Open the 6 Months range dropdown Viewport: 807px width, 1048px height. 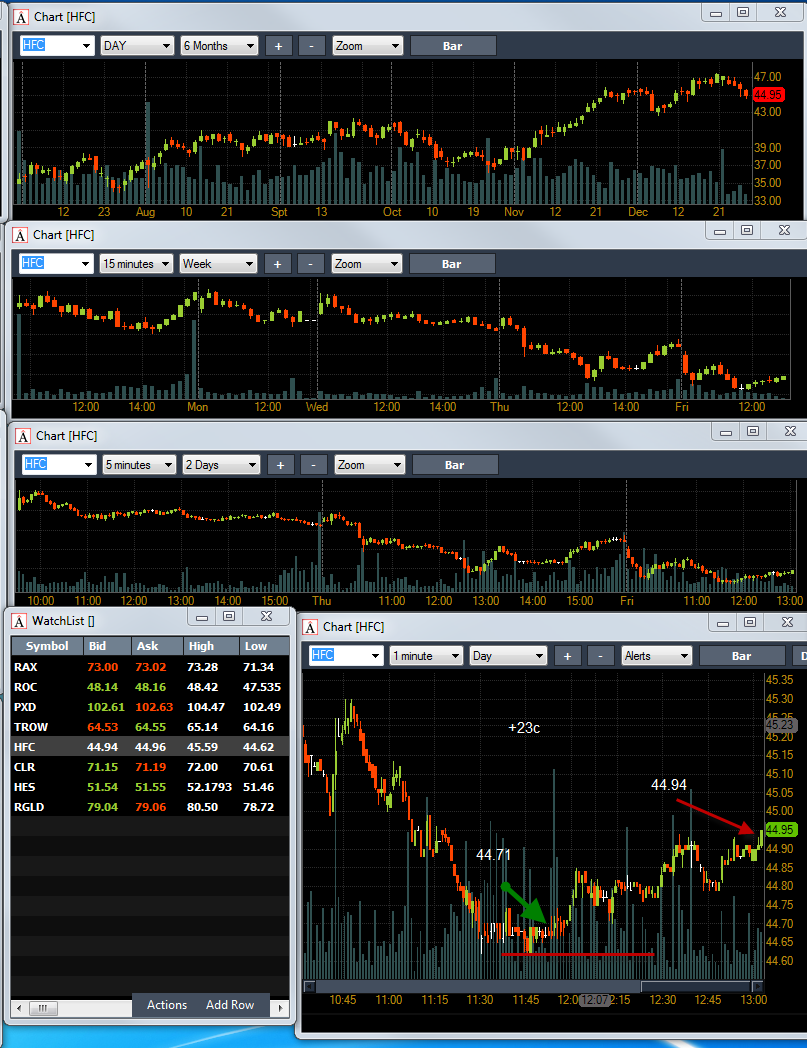click(219, 46)
